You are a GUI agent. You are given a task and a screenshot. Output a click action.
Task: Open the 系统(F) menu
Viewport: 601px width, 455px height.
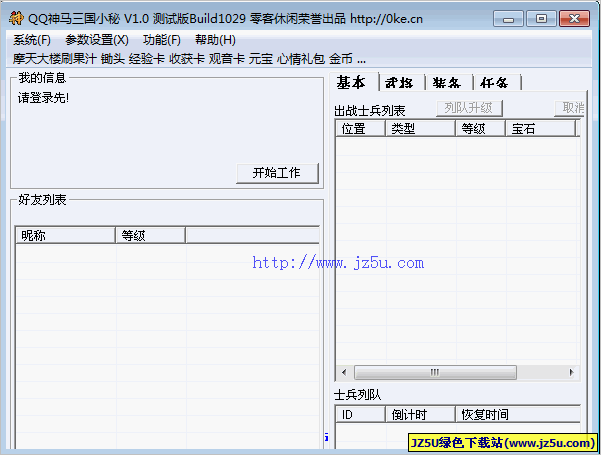pos(32,40)
